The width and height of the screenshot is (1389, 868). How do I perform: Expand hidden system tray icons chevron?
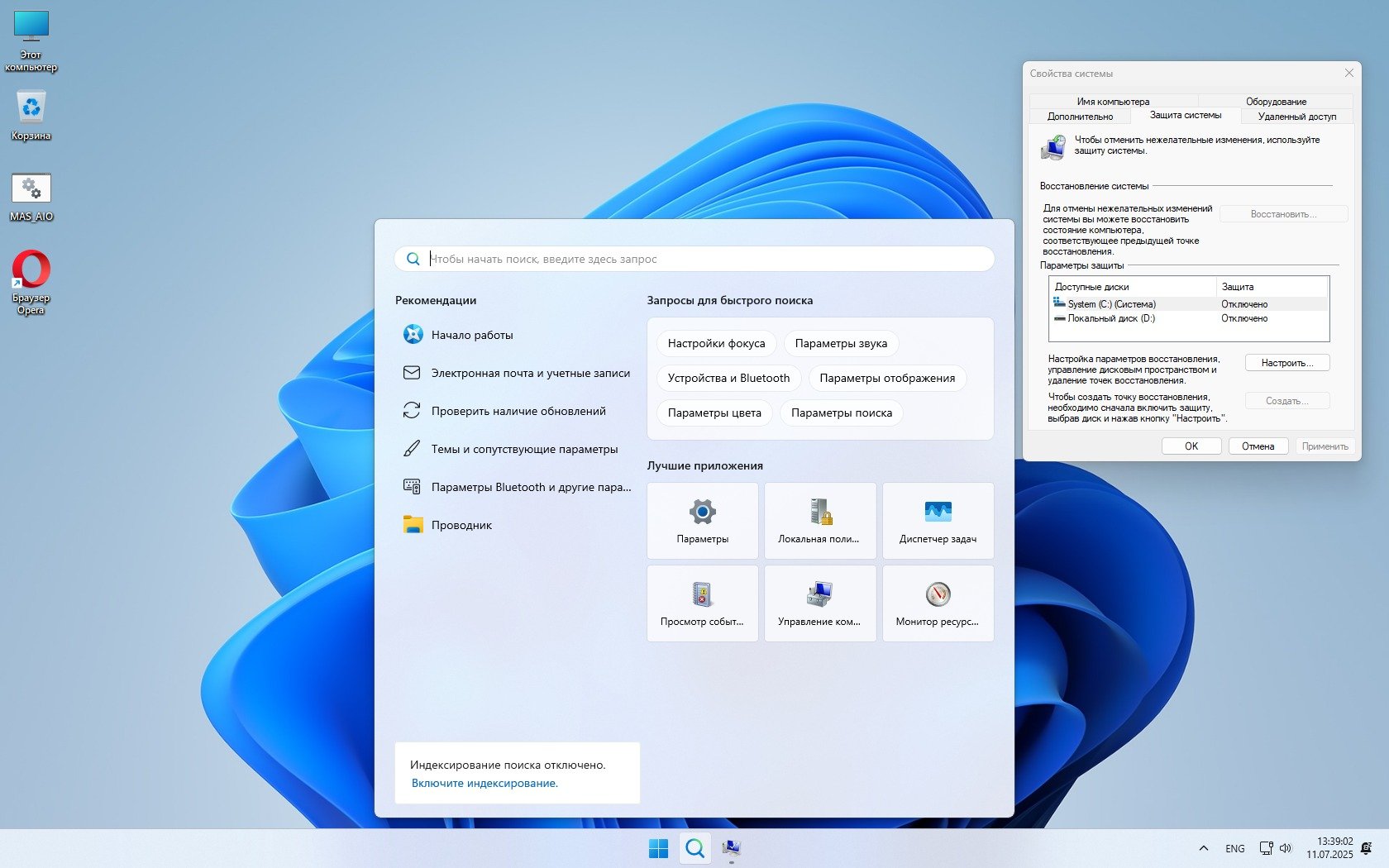[1204, 848]
